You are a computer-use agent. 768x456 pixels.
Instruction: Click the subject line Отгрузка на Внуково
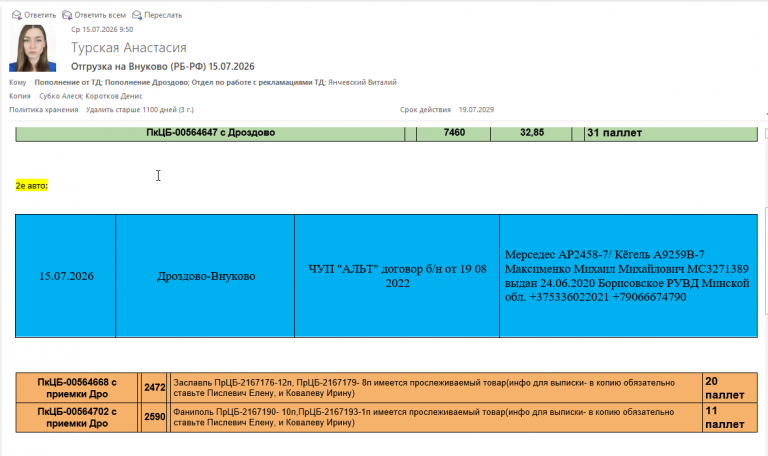tap(163, 66)
